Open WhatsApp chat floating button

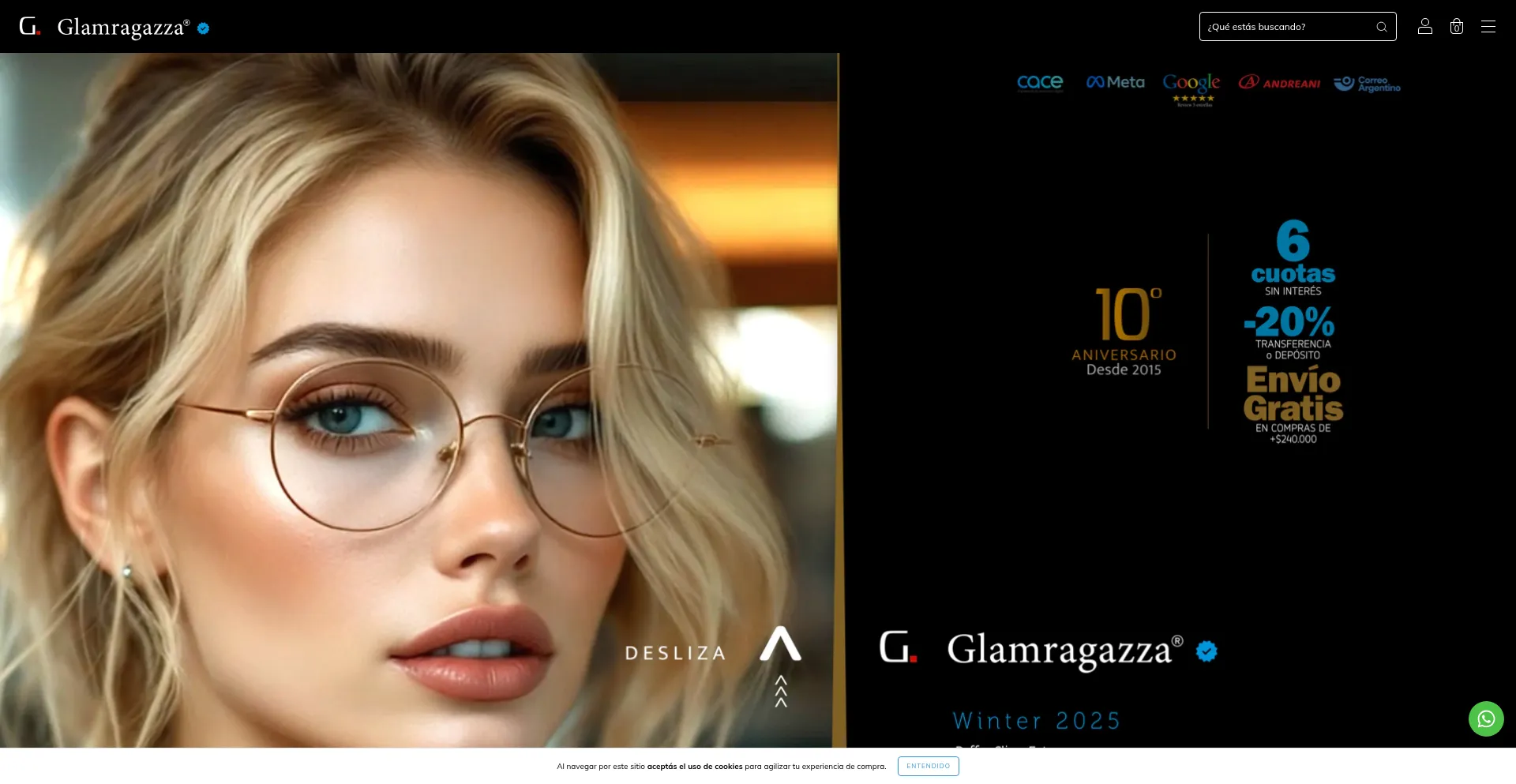[1485, 718]
